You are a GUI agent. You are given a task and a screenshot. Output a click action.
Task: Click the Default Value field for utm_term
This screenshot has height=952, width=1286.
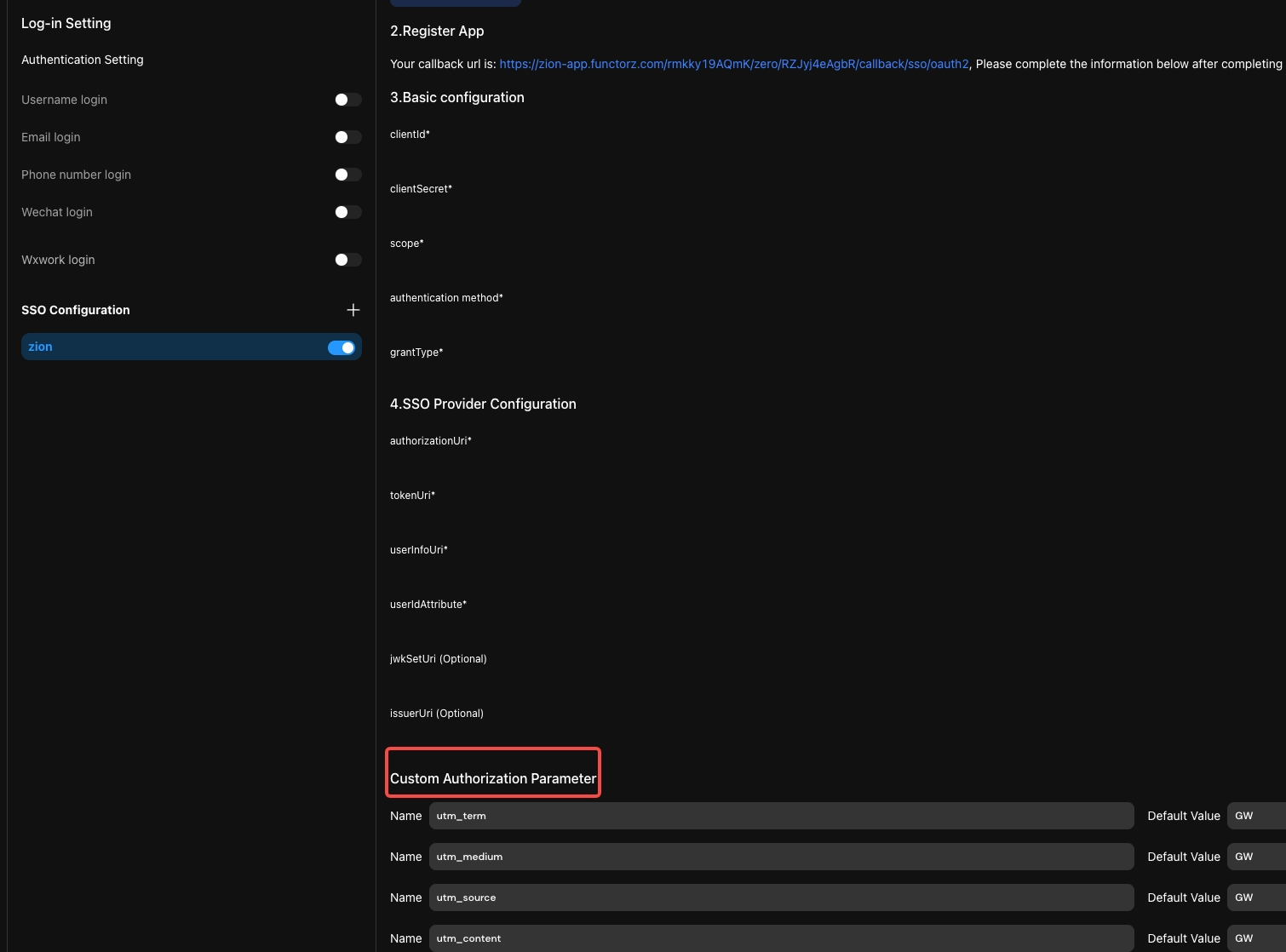pyautogui.click(x=1256, y=816)
